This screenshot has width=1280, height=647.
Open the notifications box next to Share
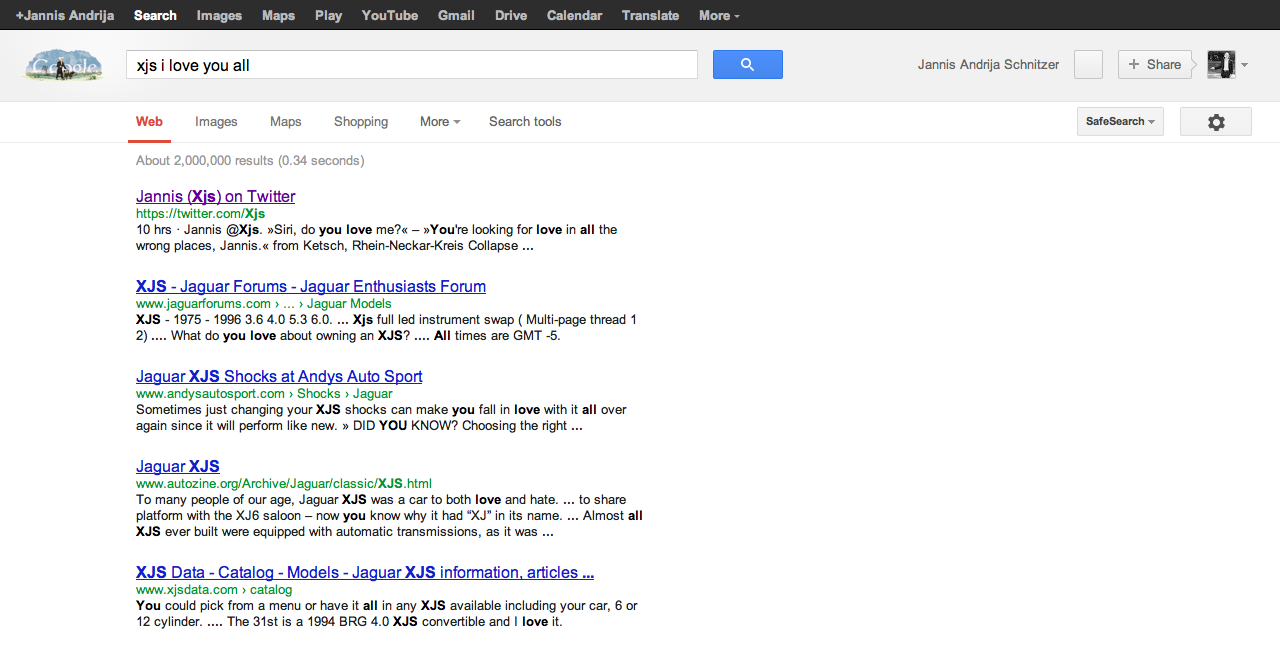click(x=1088, y=64)
